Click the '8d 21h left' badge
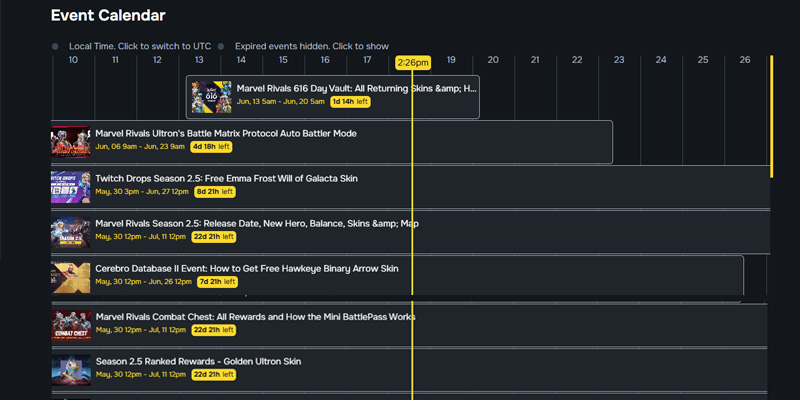The image size is (800, 400). point(215,192)
